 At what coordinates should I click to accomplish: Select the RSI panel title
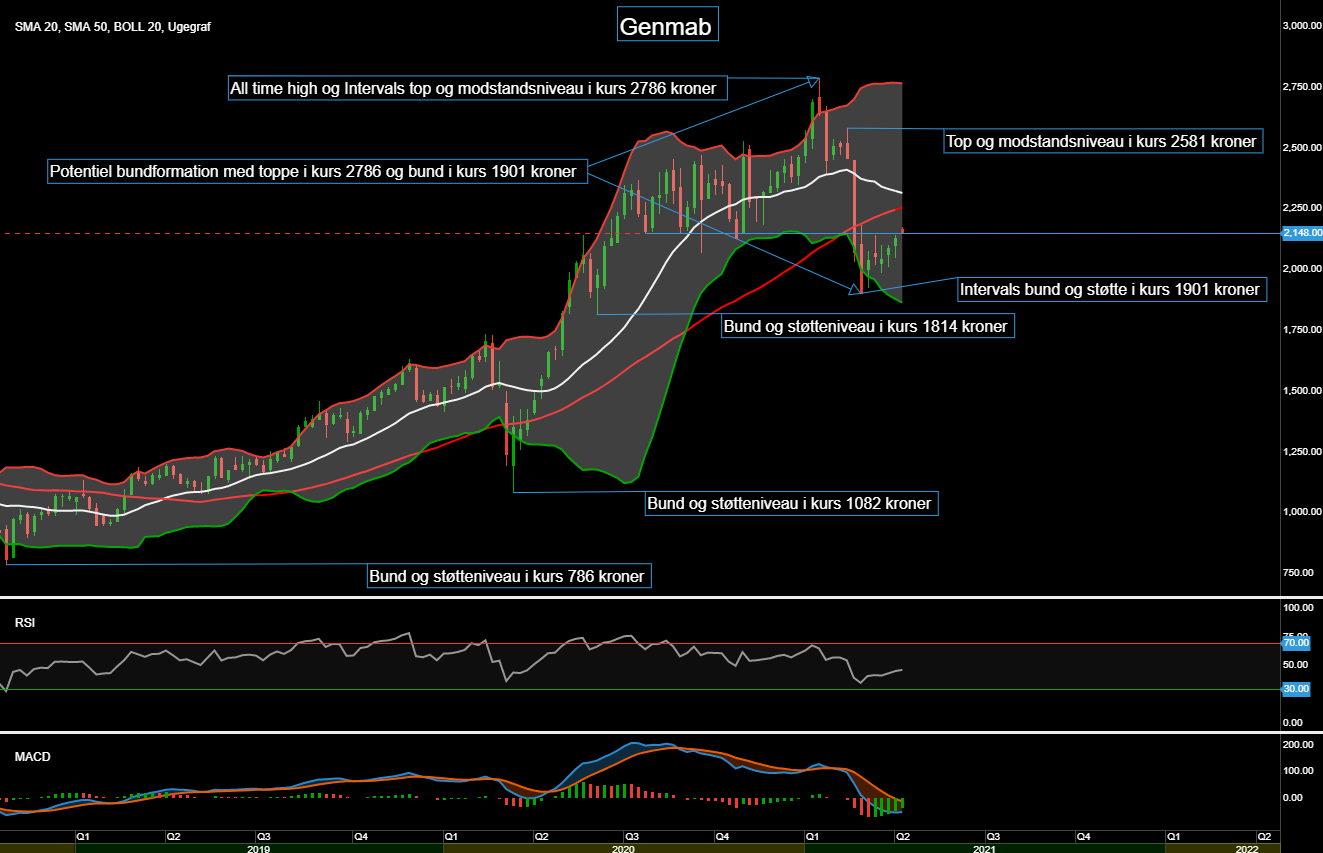pos(24,622)
